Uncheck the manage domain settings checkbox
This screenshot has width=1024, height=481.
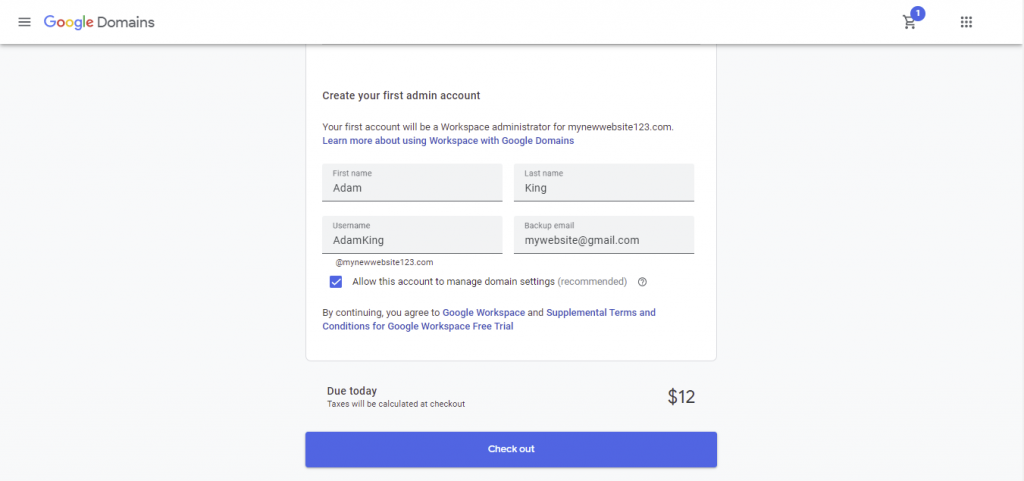pos(336,282)
